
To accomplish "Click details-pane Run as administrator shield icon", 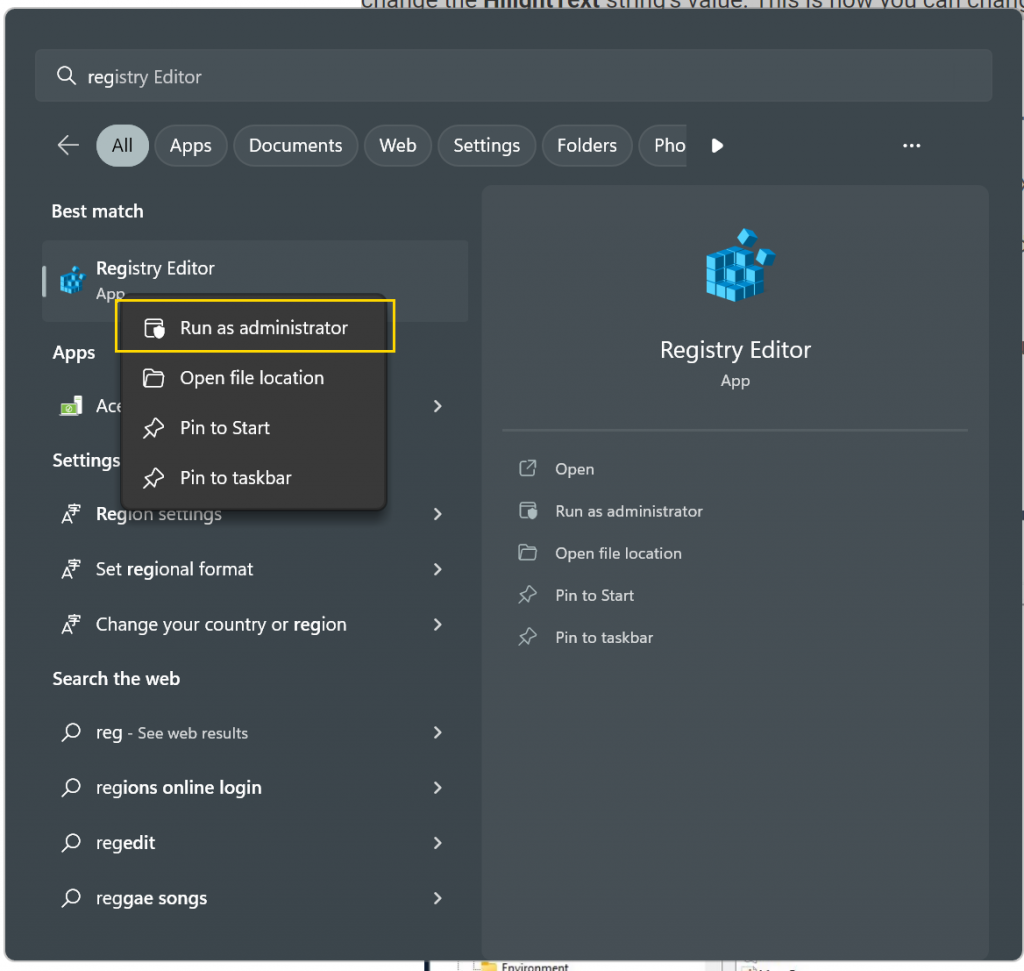I will click(x=528, y=511).
